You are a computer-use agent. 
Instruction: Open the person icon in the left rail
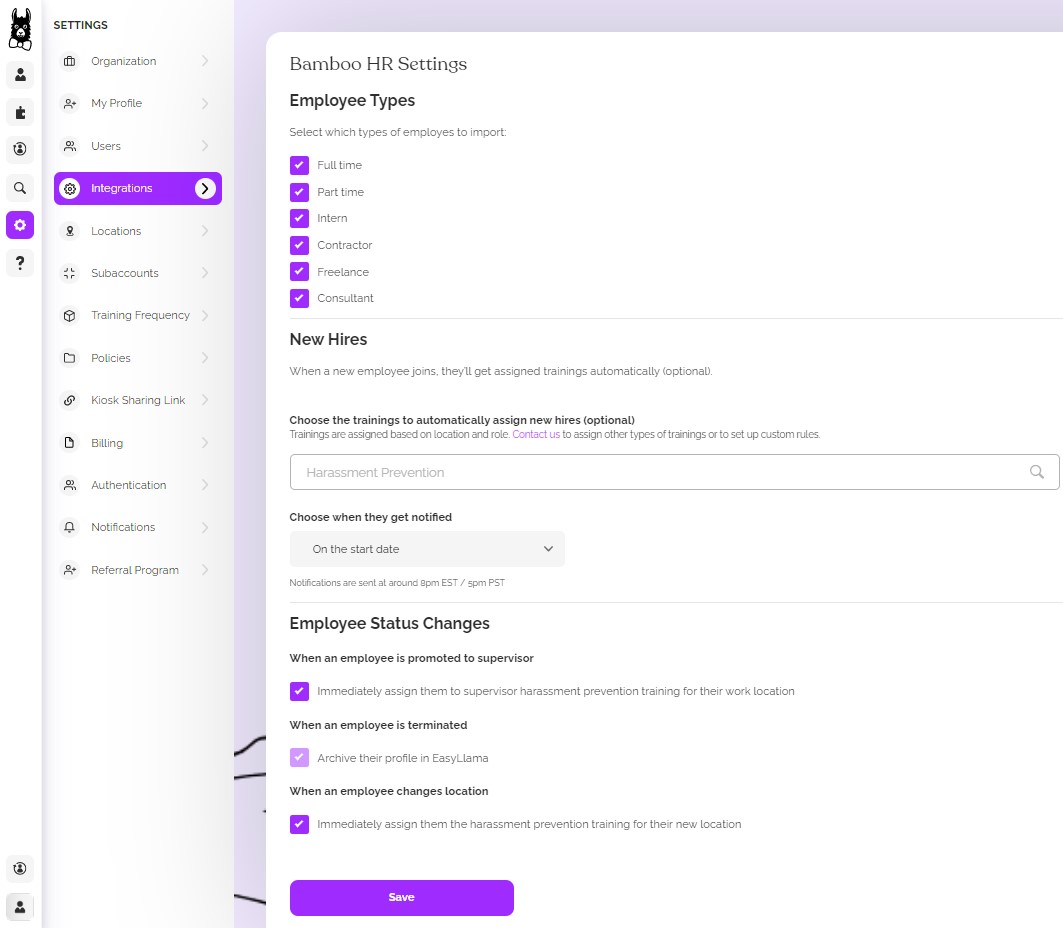20,75
